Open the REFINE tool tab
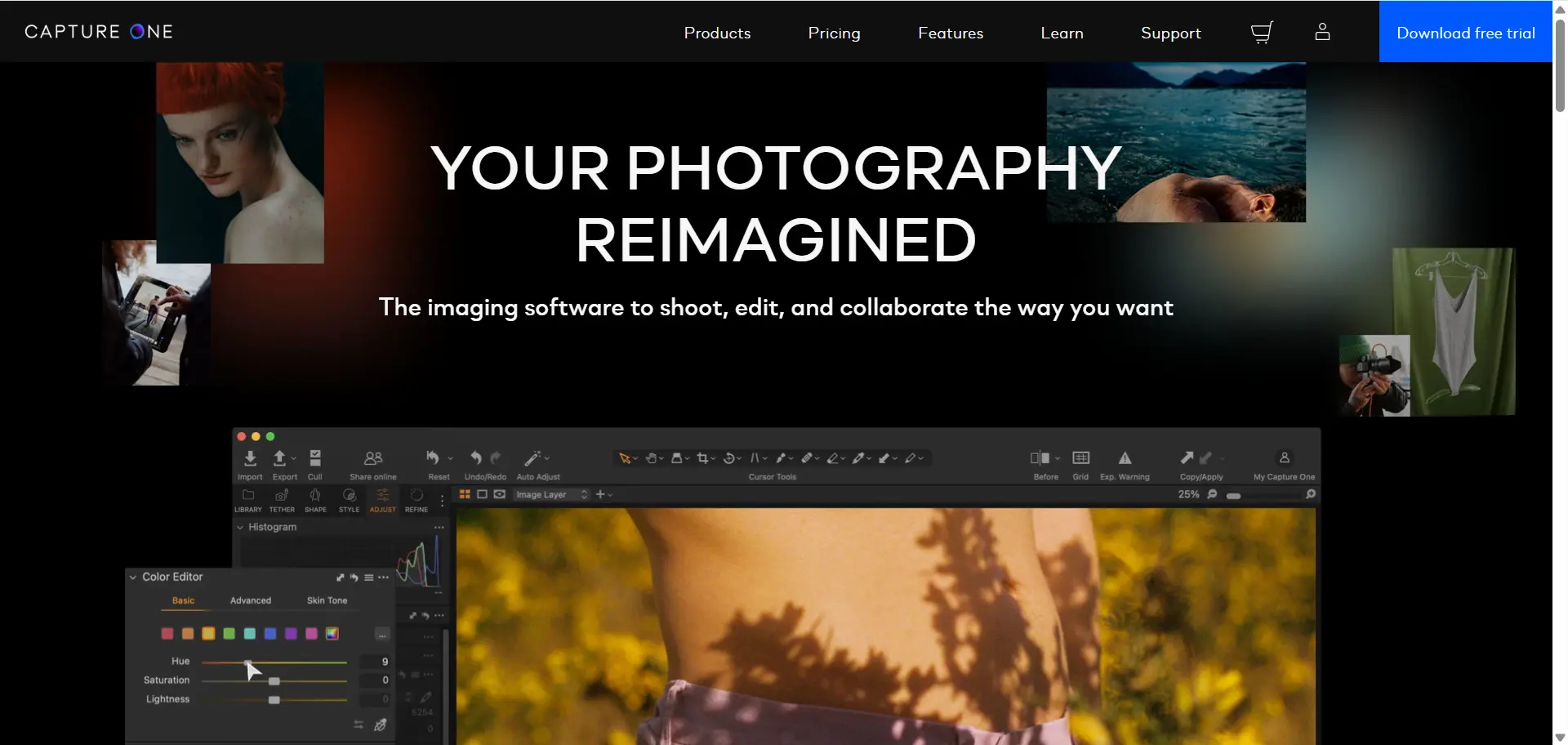 click(416, 500)
